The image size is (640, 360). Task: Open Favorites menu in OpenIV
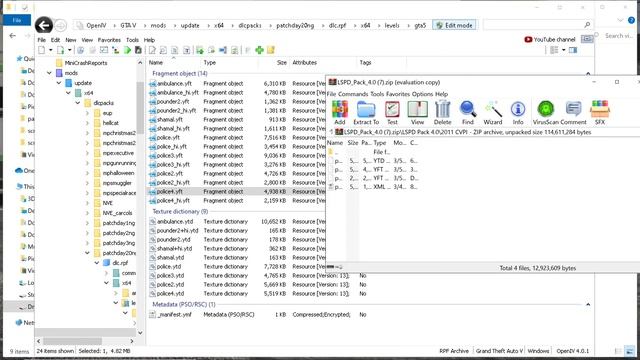[x=109, y=40]
